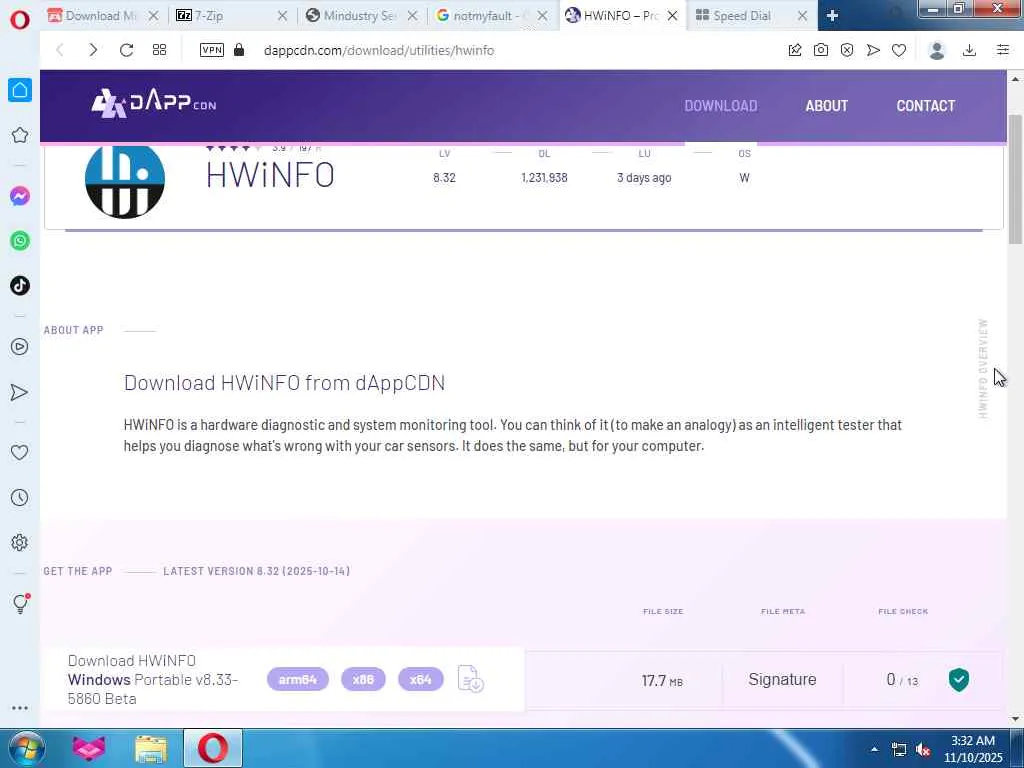Reload the current page

point(126,50)
